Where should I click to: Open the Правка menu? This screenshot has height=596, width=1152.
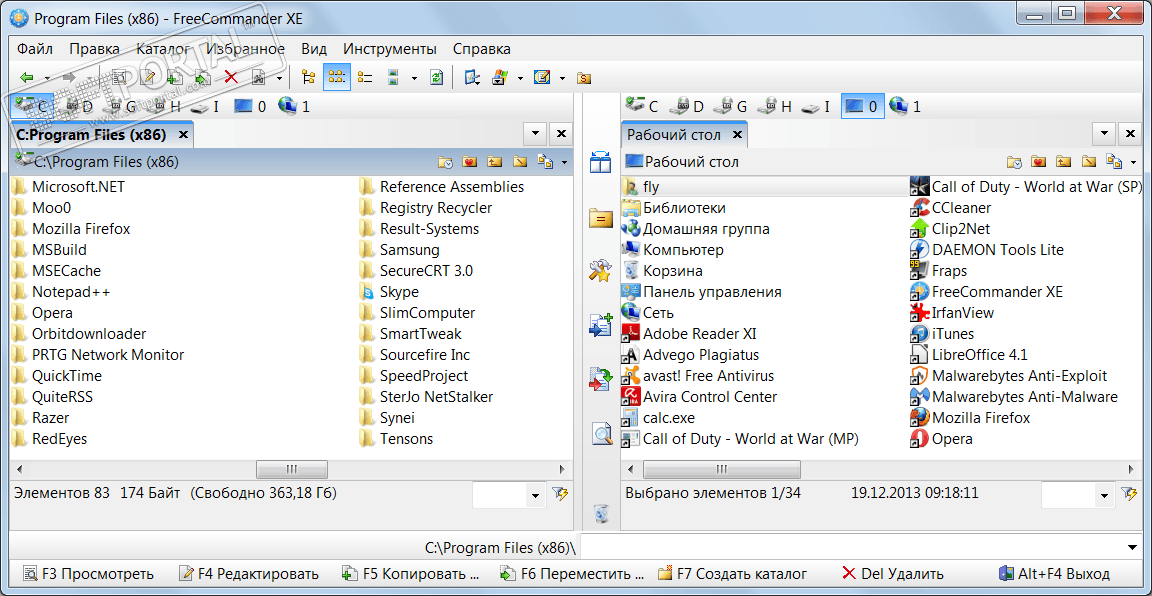click(94, 49)
